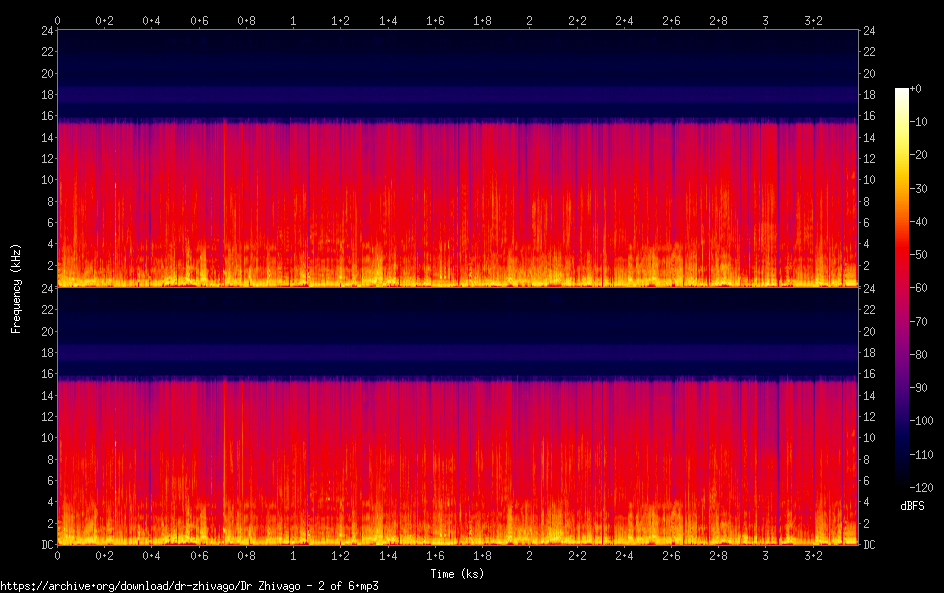The image size is (944, 593).
Task: Click the 'Frequency (kHz)' vertical axis label
Action: click(16, 287)
